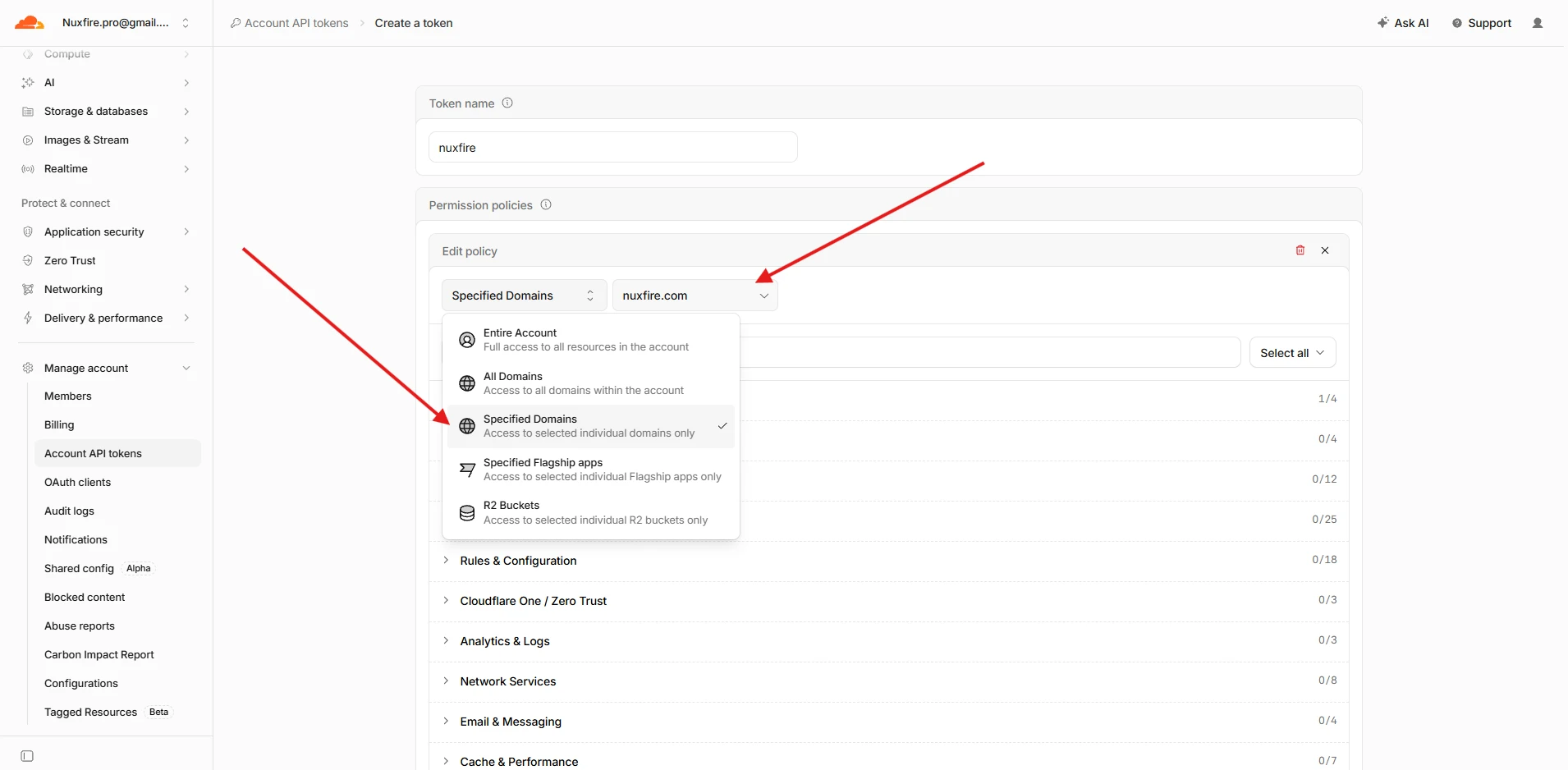Click the Realtime broadcast icon
Viewport: 1568px width, 770px height.
[28, 168]
